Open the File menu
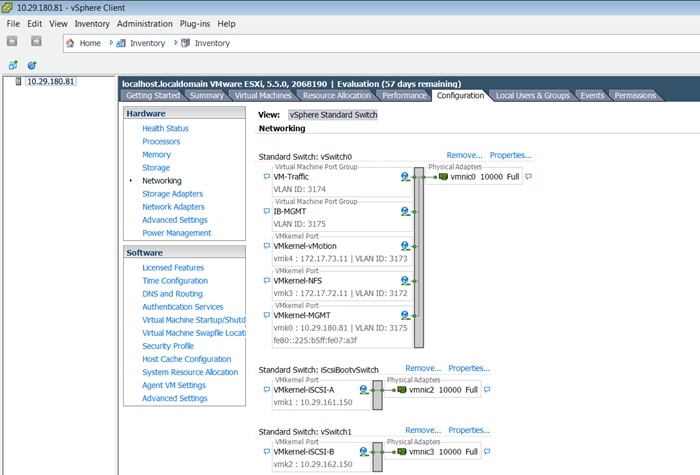Viewport: 700px width, 475px height. coord(13,24)
